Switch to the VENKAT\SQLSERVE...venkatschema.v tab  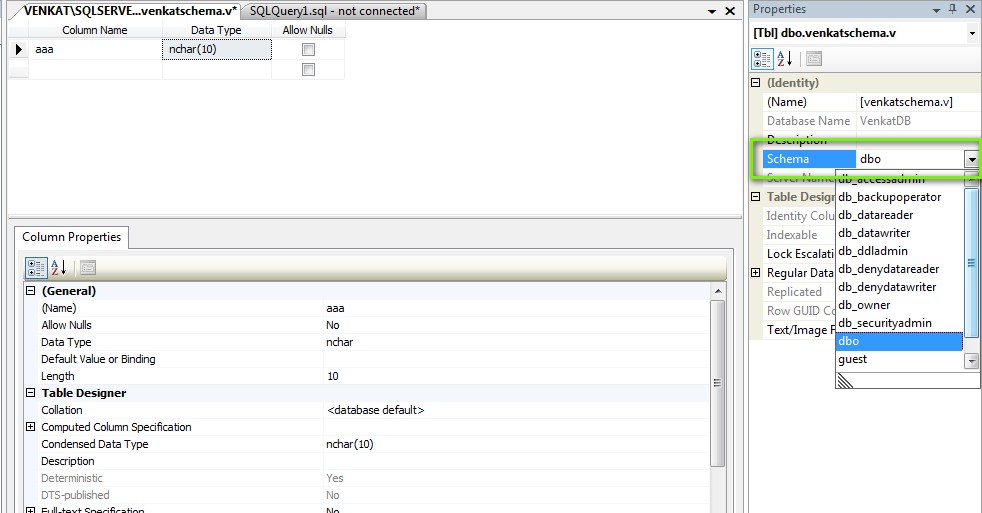click(x=130, y=11)
